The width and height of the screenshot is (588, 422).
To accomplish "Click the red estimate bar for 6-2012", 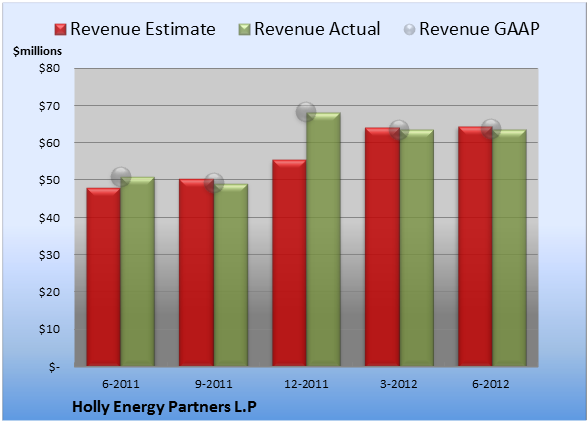I will point(475,246).
